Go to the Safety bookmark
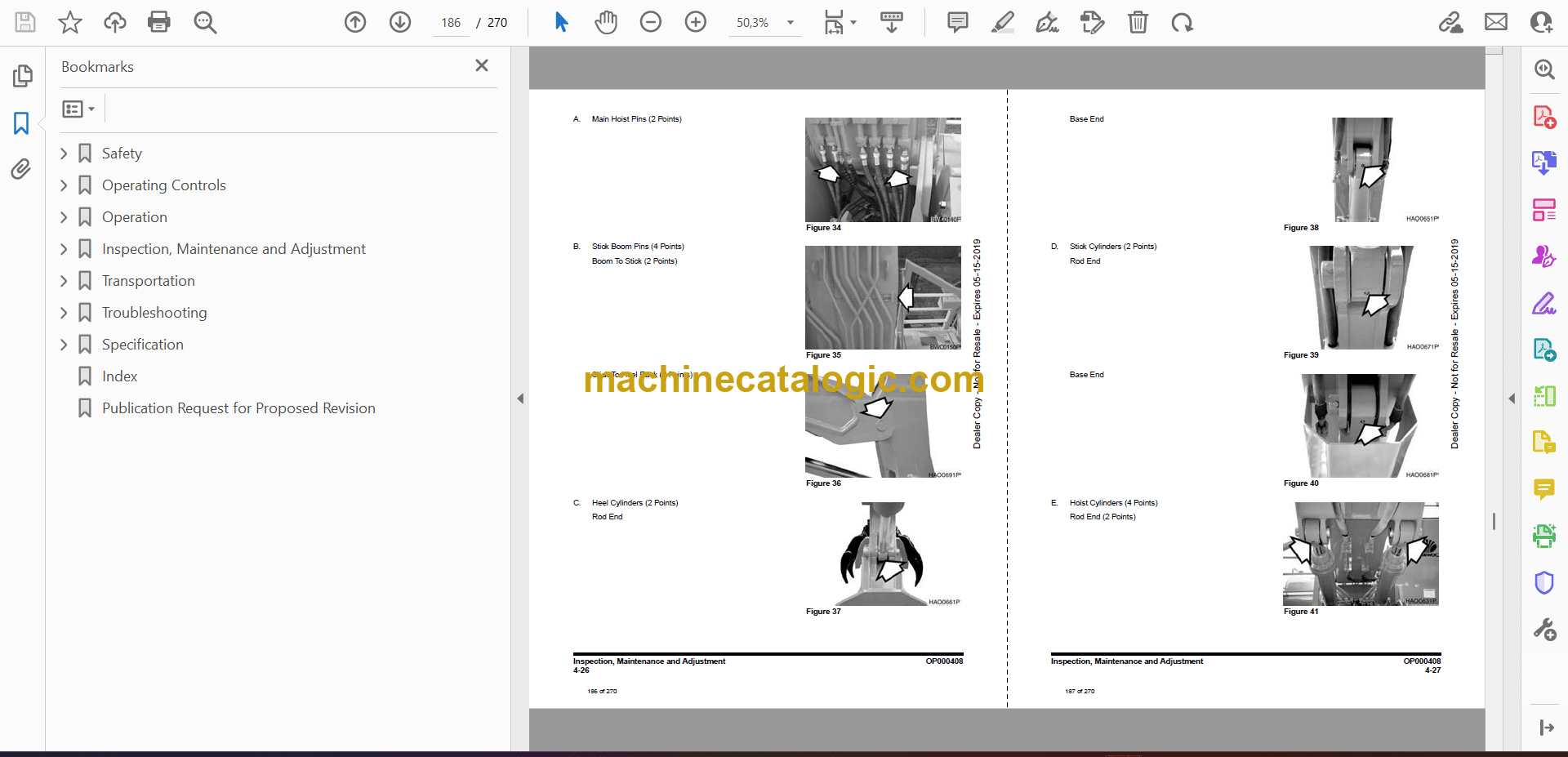Viewport: 1568px width, 757px height. [x=122, y=154]
